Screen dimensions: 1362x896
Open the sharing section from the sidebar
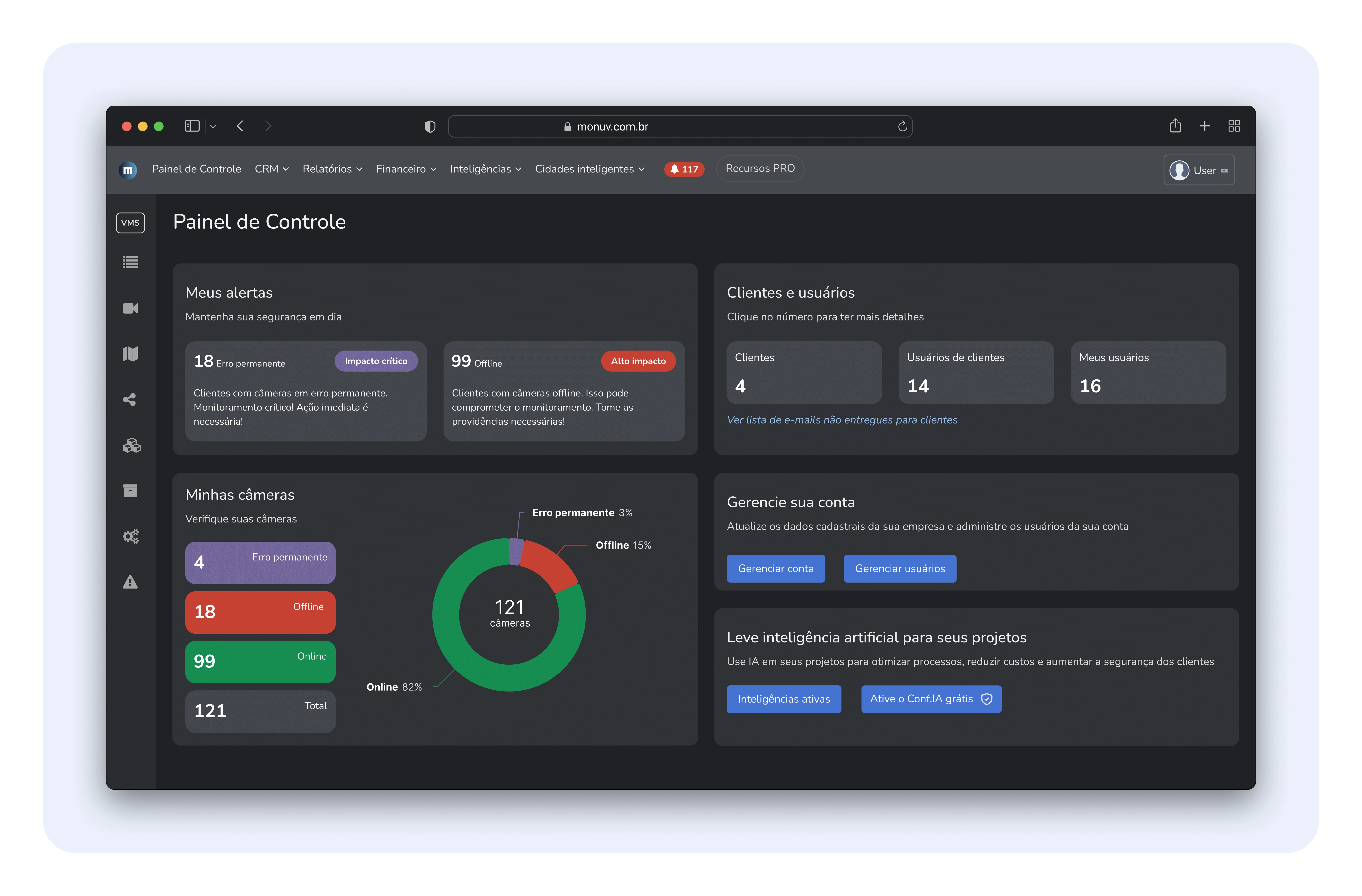(131, 399)
